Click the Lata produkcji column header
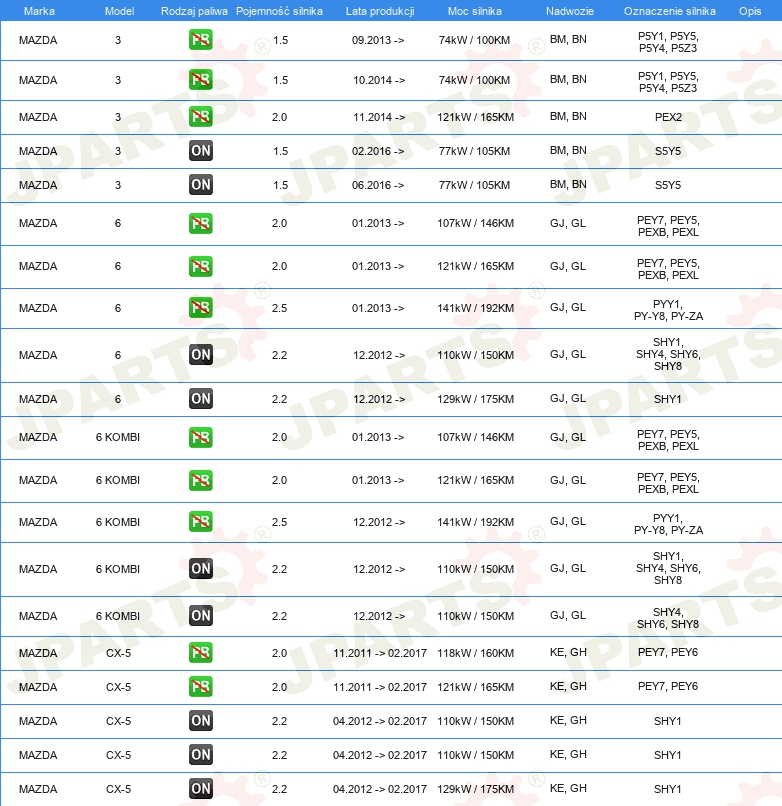782x806 pixels. (x=380, y=11)
